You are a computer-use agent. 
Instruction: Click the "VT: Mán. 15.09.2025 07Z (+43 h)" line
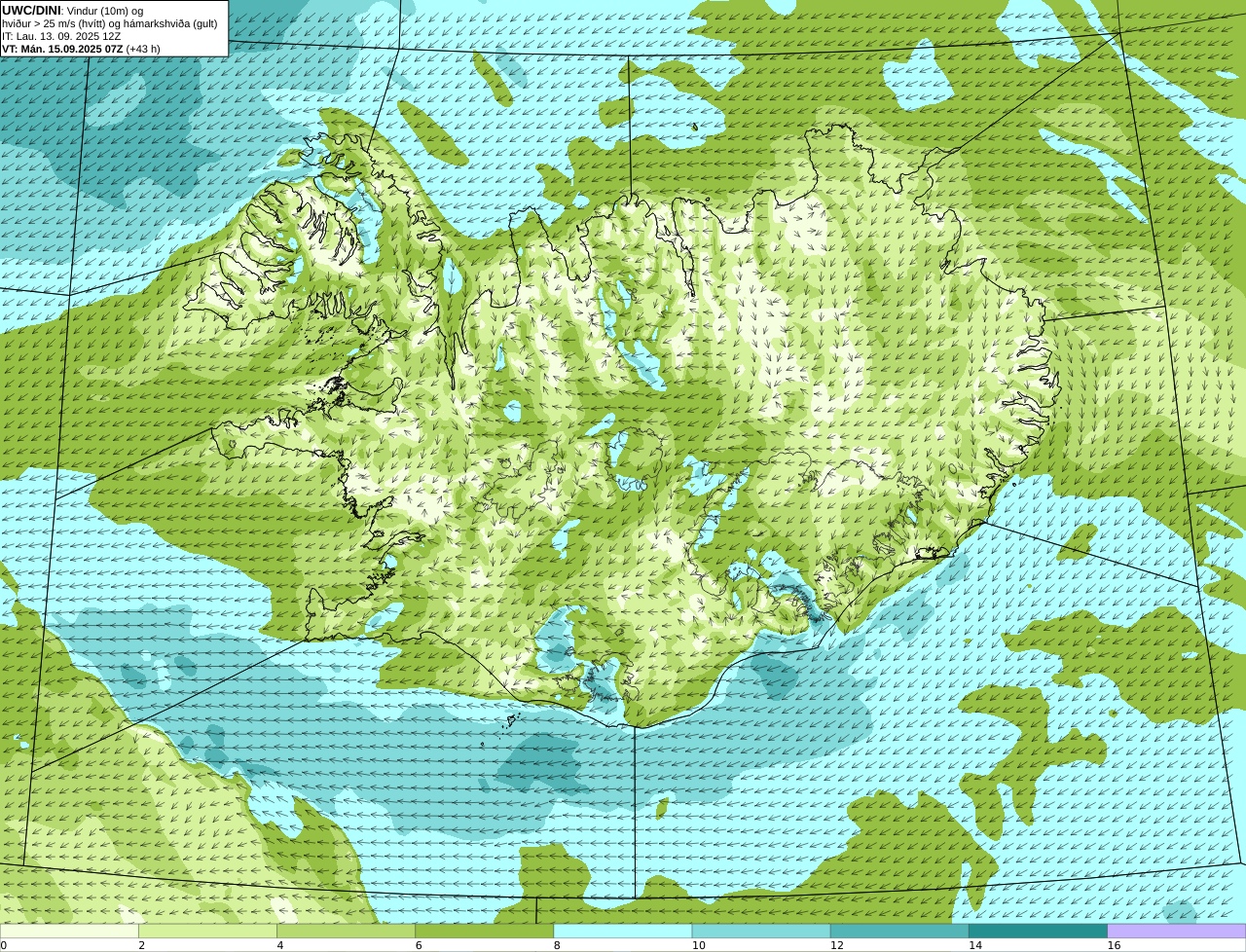82,49
